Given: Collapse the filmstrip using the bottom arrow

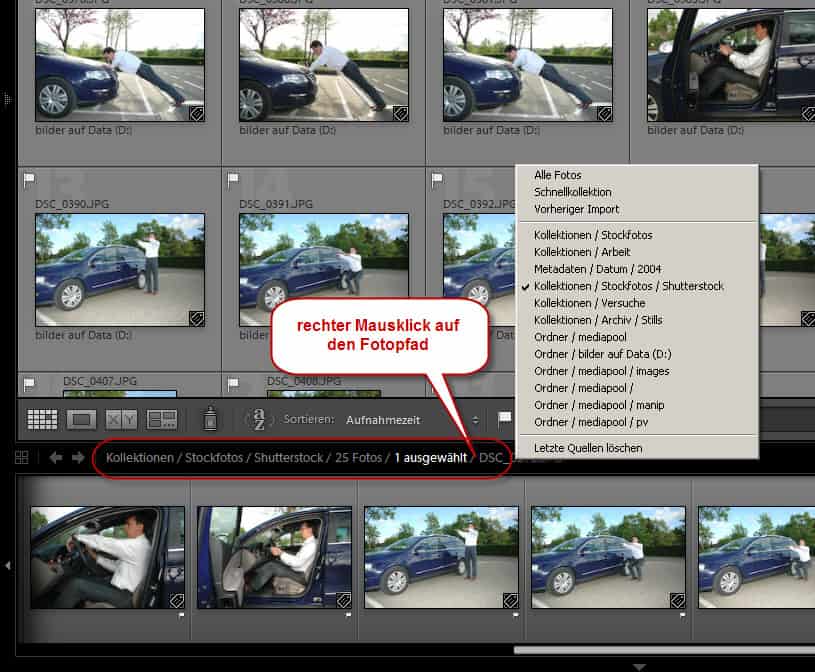Looking at the screenshot, I should (x=639, y=666).
